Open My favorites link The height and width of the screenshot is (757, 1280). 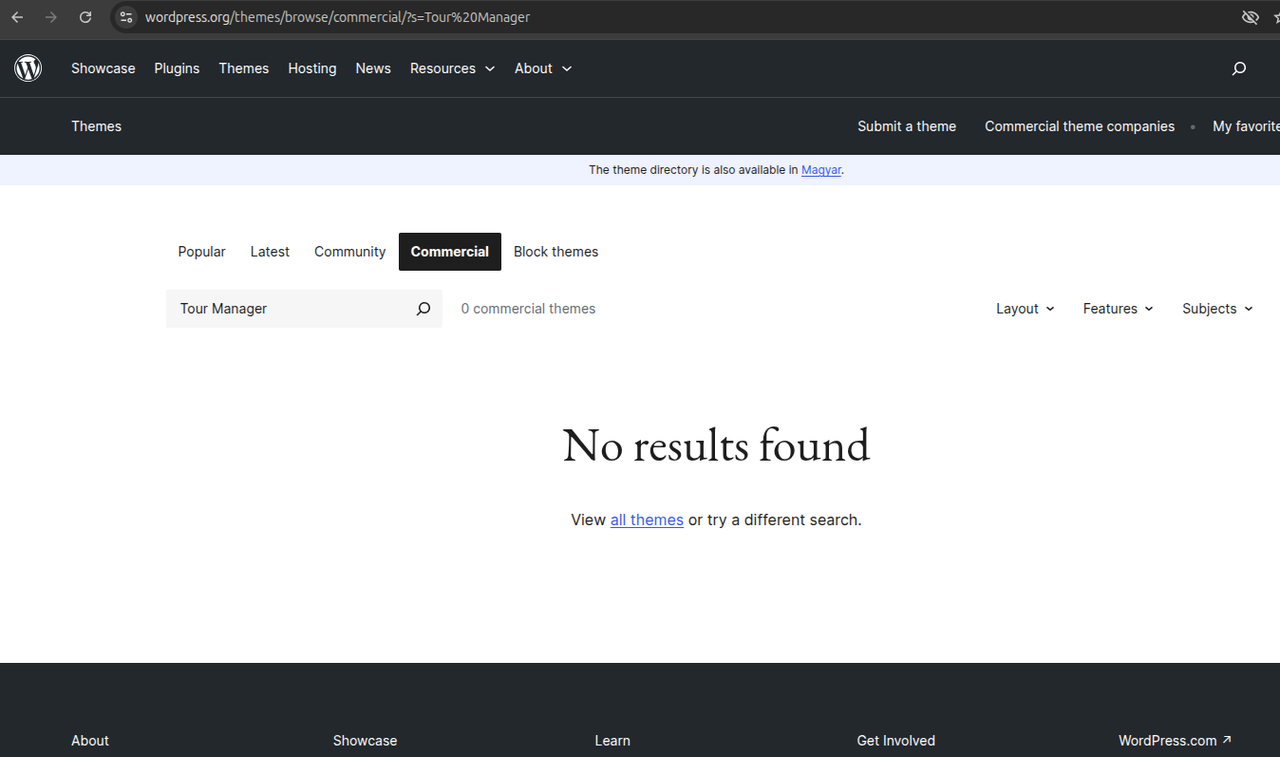tap(1246, 126)
